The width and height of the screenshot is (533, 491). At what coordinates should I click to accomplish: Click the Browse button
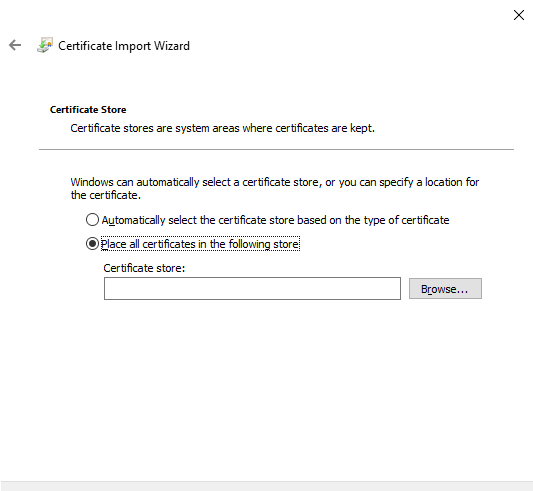(445, 289)
